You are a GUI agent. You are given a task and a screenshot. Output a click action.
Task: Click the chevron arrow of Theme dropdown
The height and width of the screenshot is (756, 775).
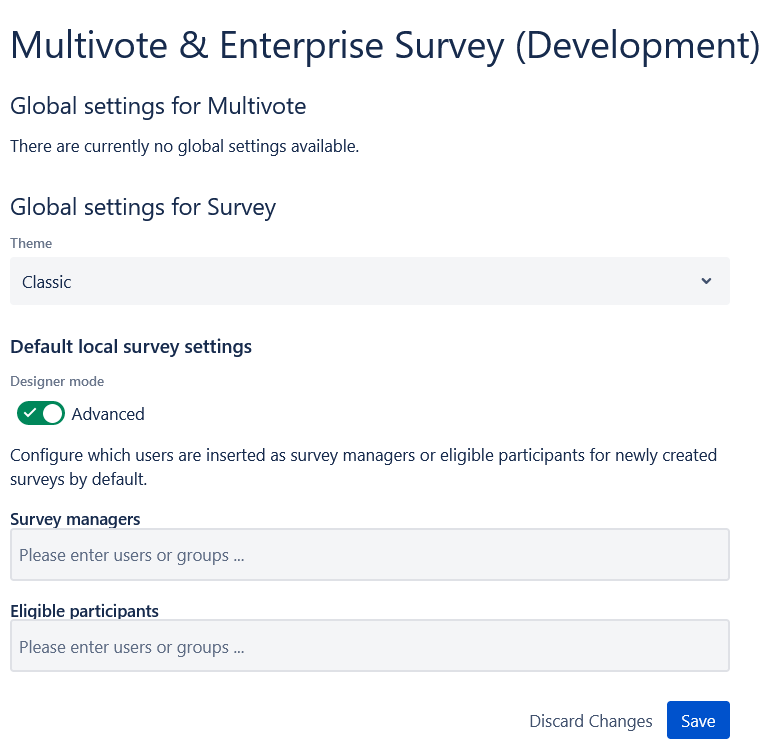707,281
